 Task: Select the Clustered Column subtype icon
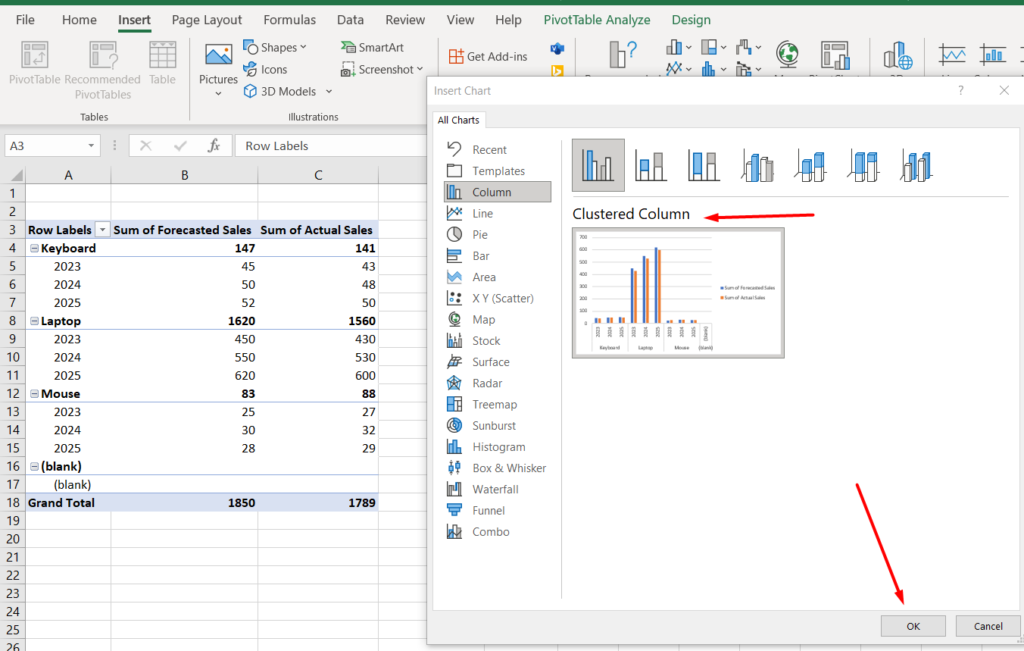(x=598, y=165)
